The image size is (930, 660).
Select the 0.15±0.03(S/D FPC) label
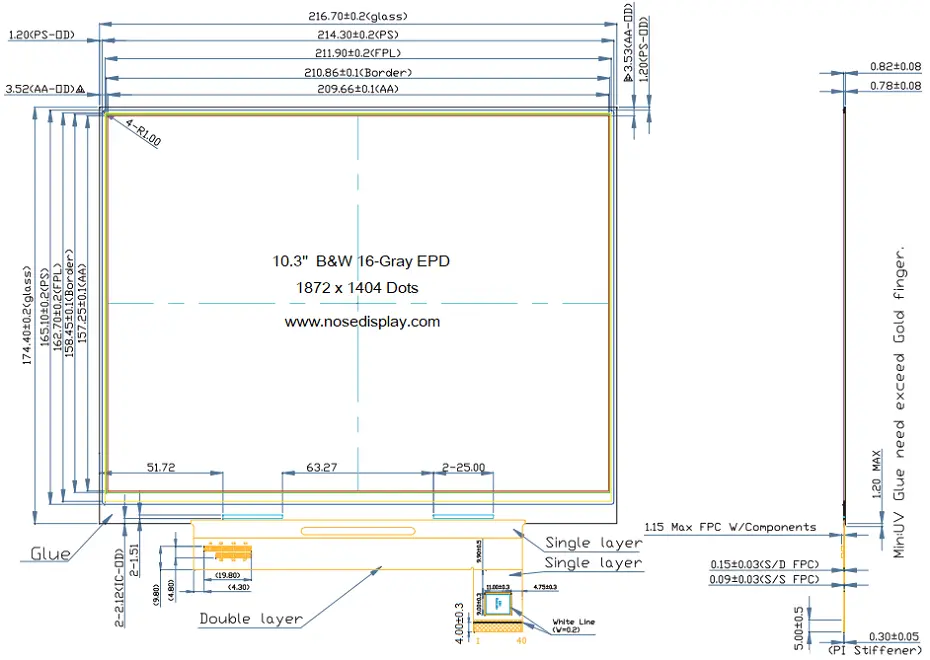click(765, 564)
